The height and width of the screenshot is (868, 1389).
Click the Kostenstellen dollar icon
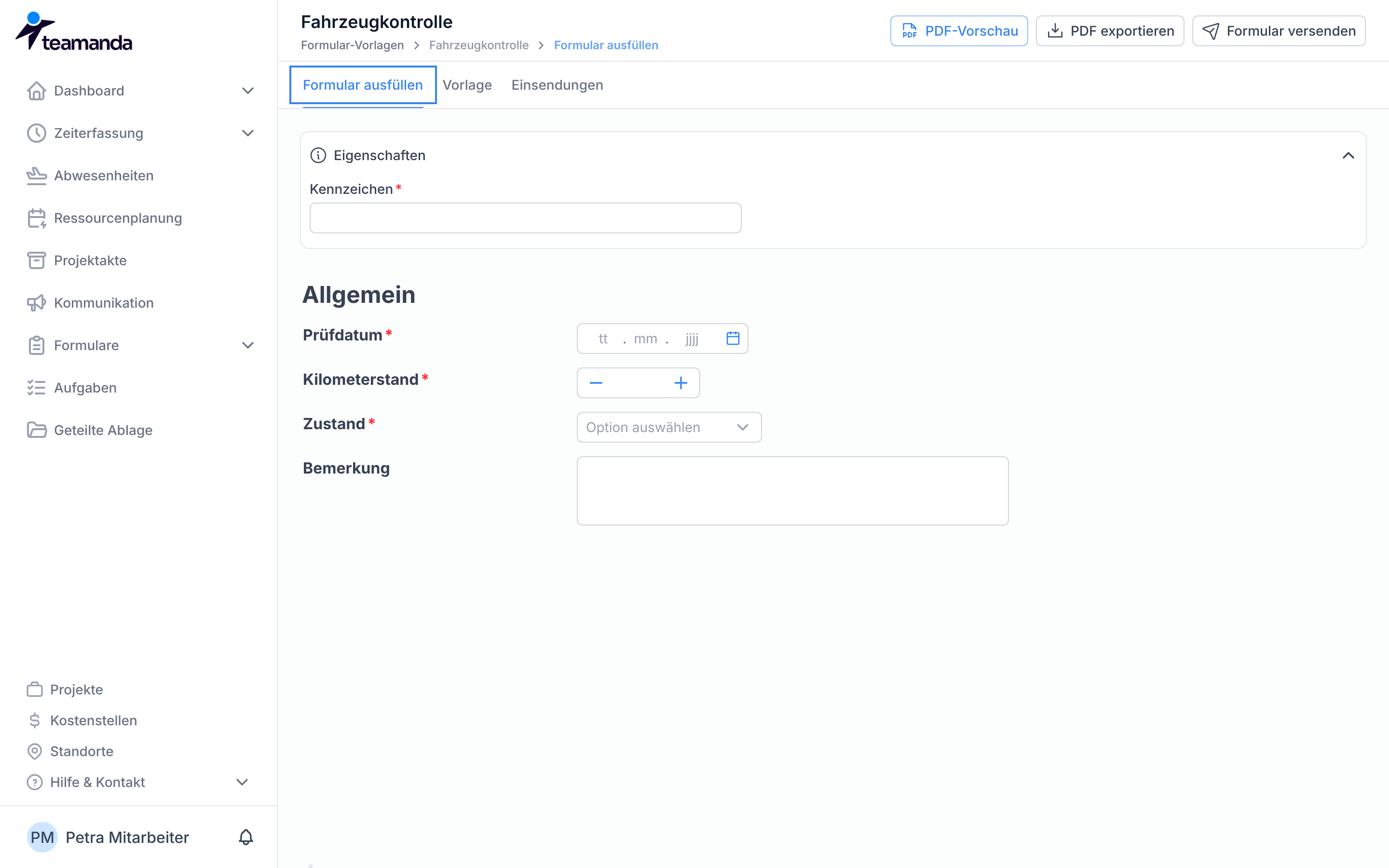tap(35, 720)
